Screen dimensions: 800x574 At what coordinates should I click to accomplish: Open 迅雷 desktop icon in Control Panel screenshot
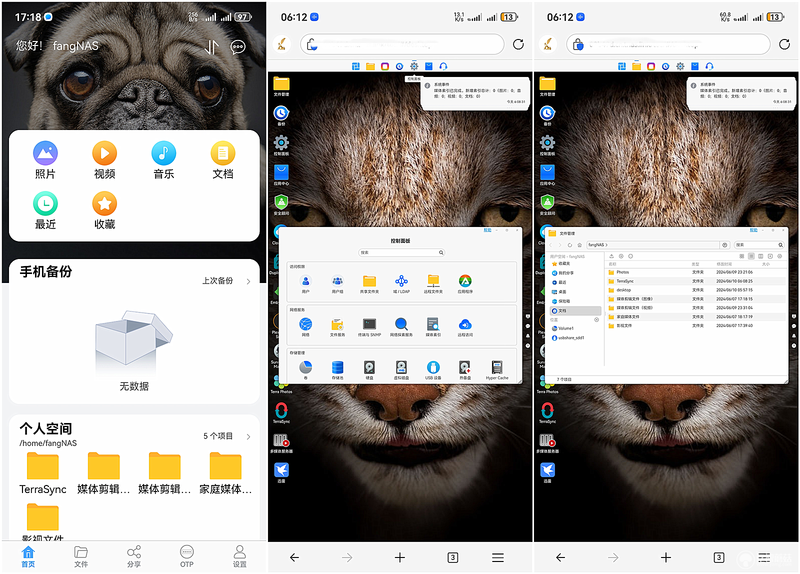pyautogui.click(x=281, y=472)
